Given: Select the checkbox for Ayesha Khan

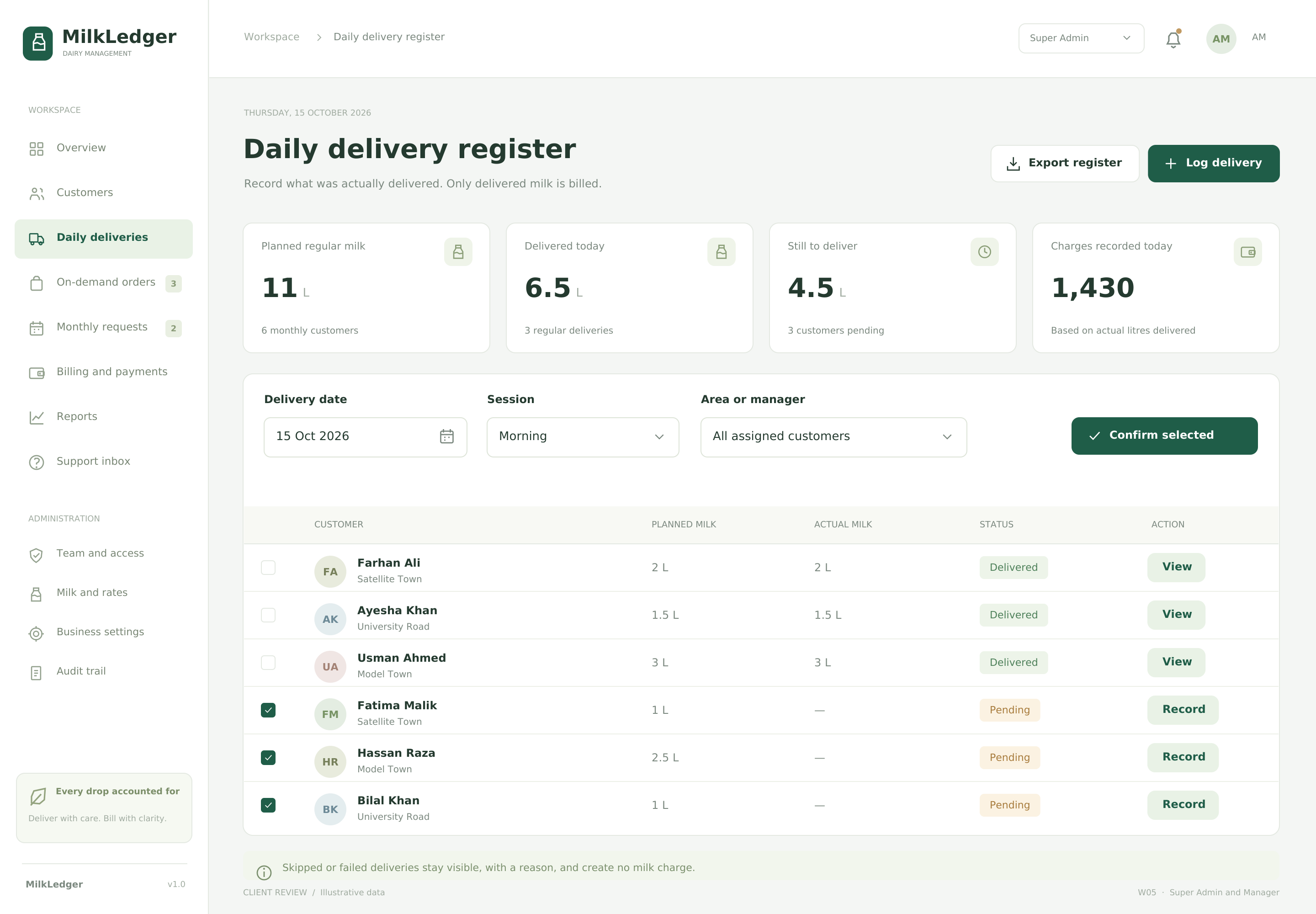Looking at the screenshot, I should coord(268,615).
